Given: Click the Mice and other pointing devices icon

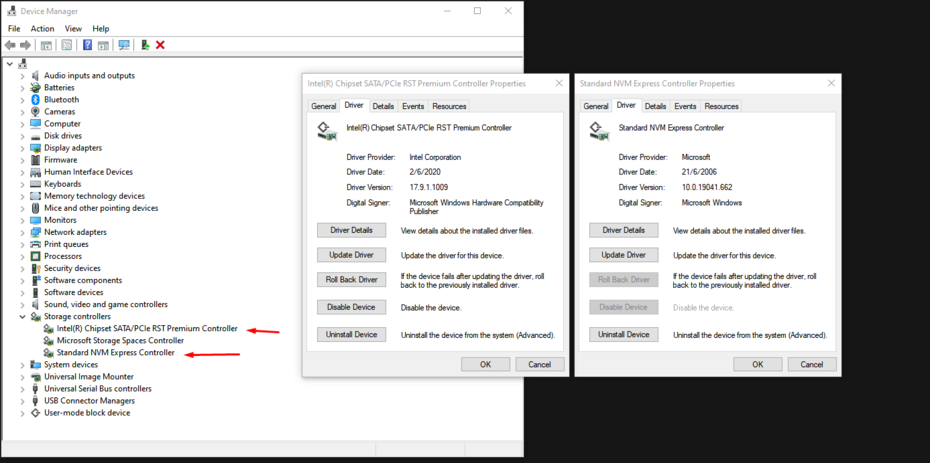Looking at the screenshot, I should click(35, 208).
